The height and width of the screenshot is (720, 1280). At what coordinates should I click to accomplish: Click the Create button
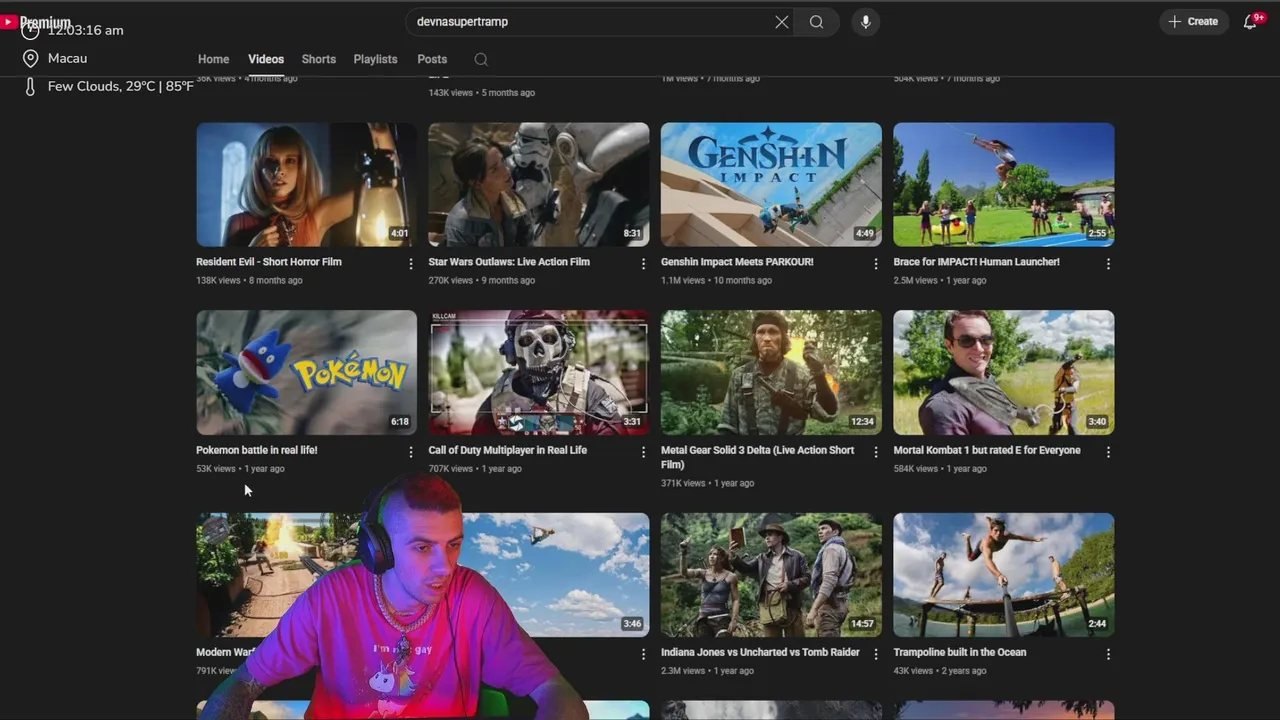(1193, 21)
